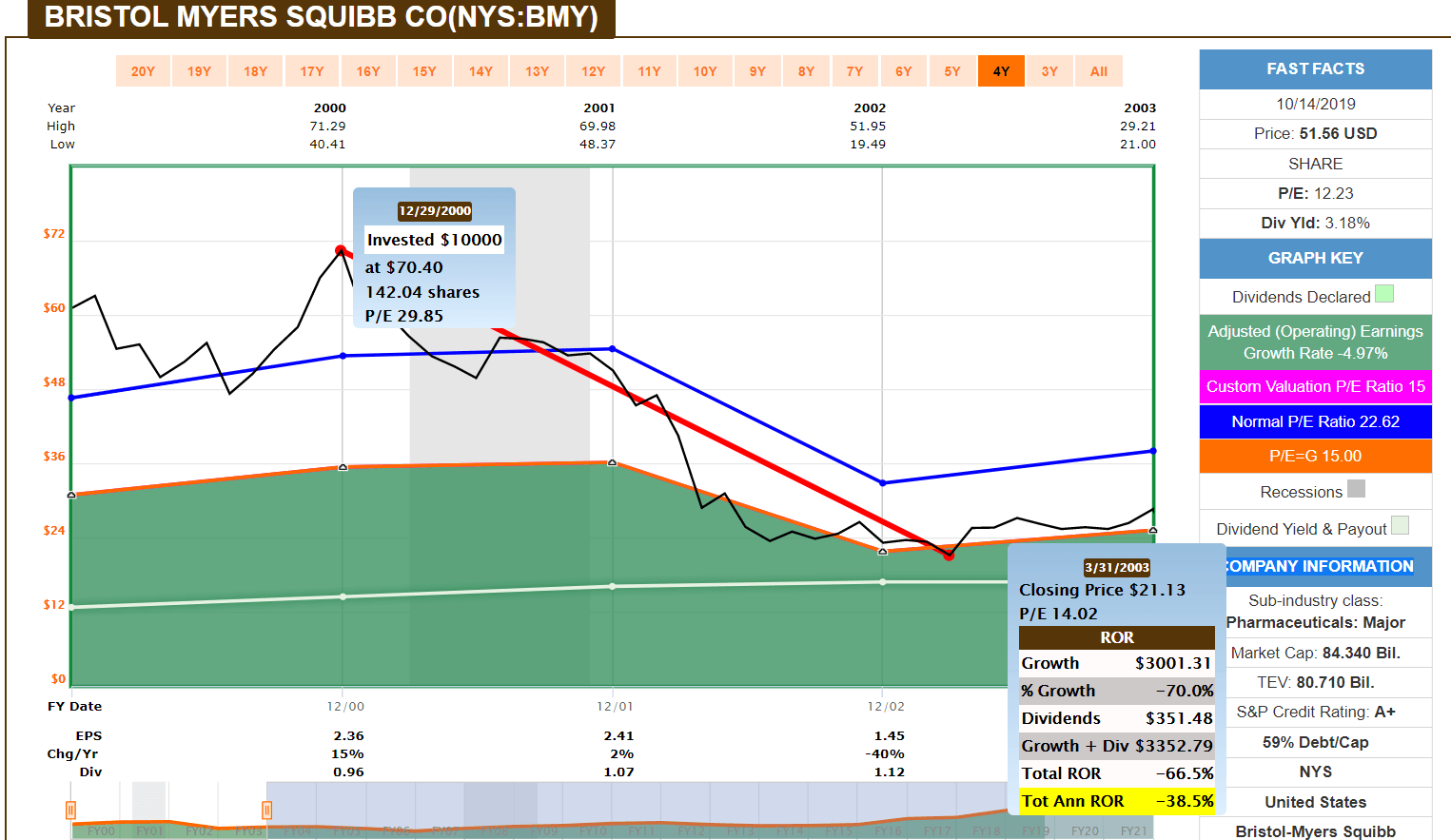The height and width of the screenshot is (840, 1451).
Task: Show the 5Y chart range
Action: pyautogui.click(x=952, y=71)
